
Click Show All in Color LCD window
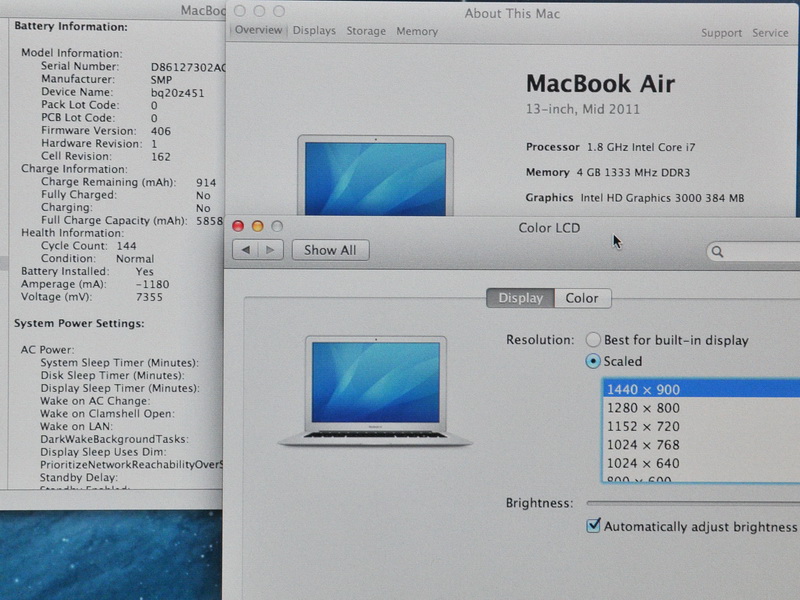tap(330, 250)
